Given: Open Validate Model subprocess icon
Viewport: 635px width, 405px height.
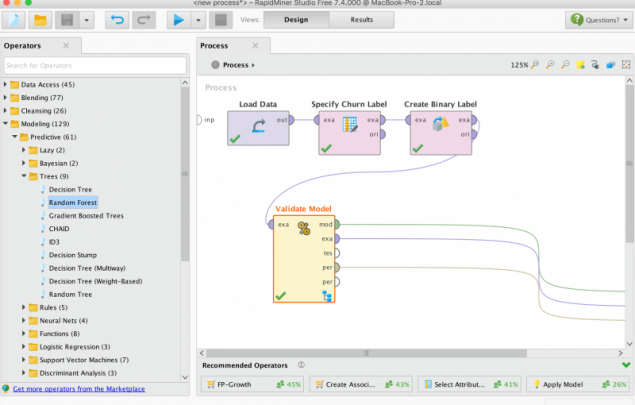Looking at the screenshot, I should (327, 296).
